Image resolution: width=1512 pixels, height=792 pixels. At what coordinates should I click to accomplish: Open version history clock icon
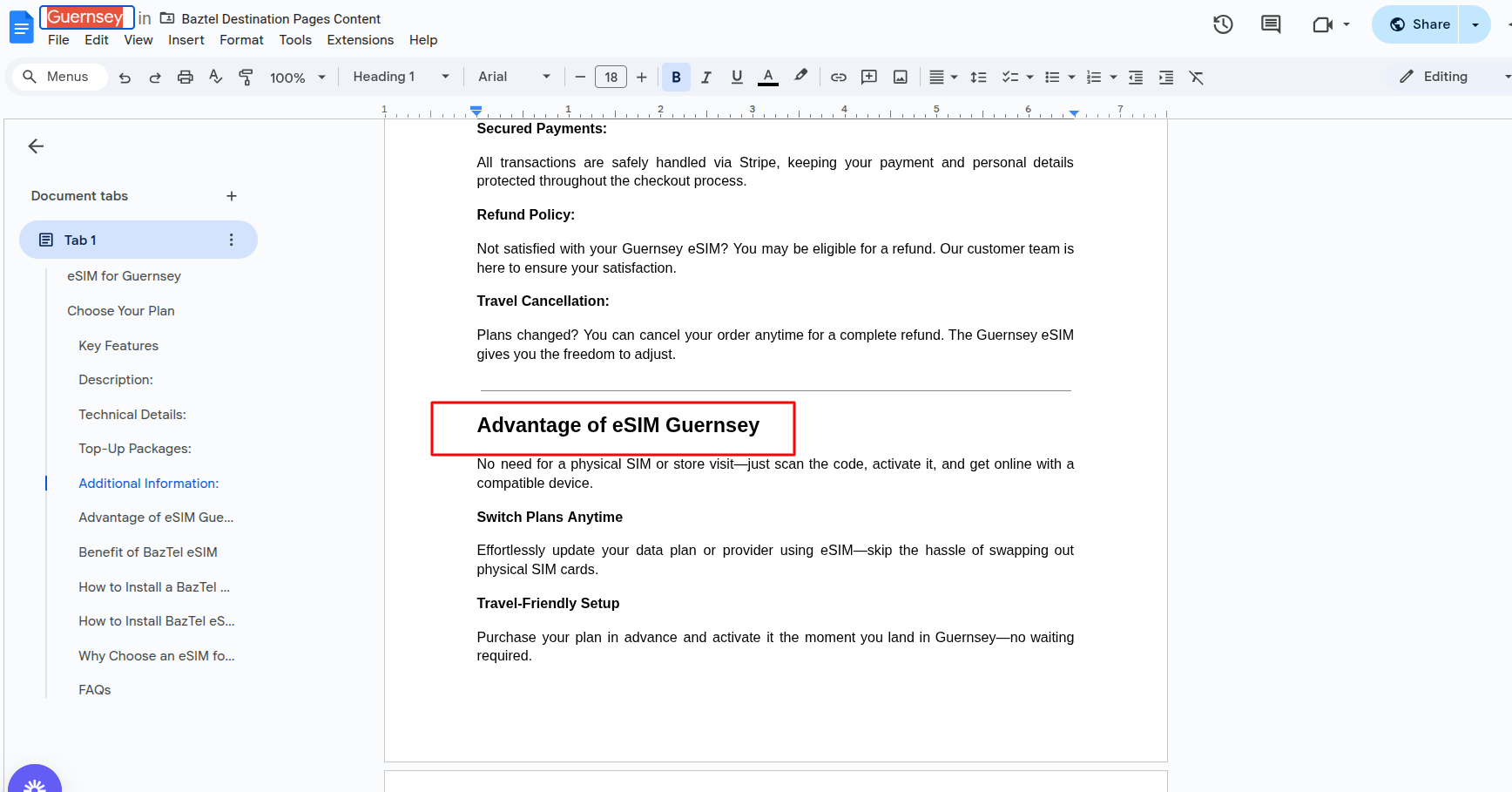pos(1223,24)
